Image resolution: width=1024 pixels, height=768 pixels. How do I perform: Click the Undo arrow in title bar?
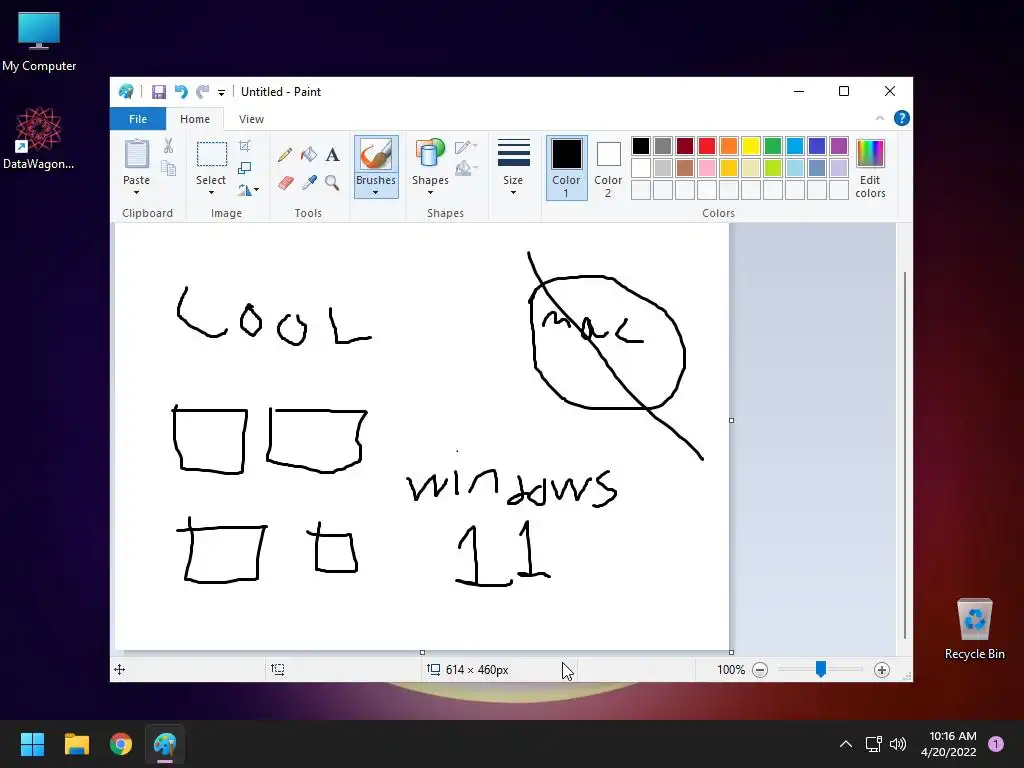(x=181, y=92)
